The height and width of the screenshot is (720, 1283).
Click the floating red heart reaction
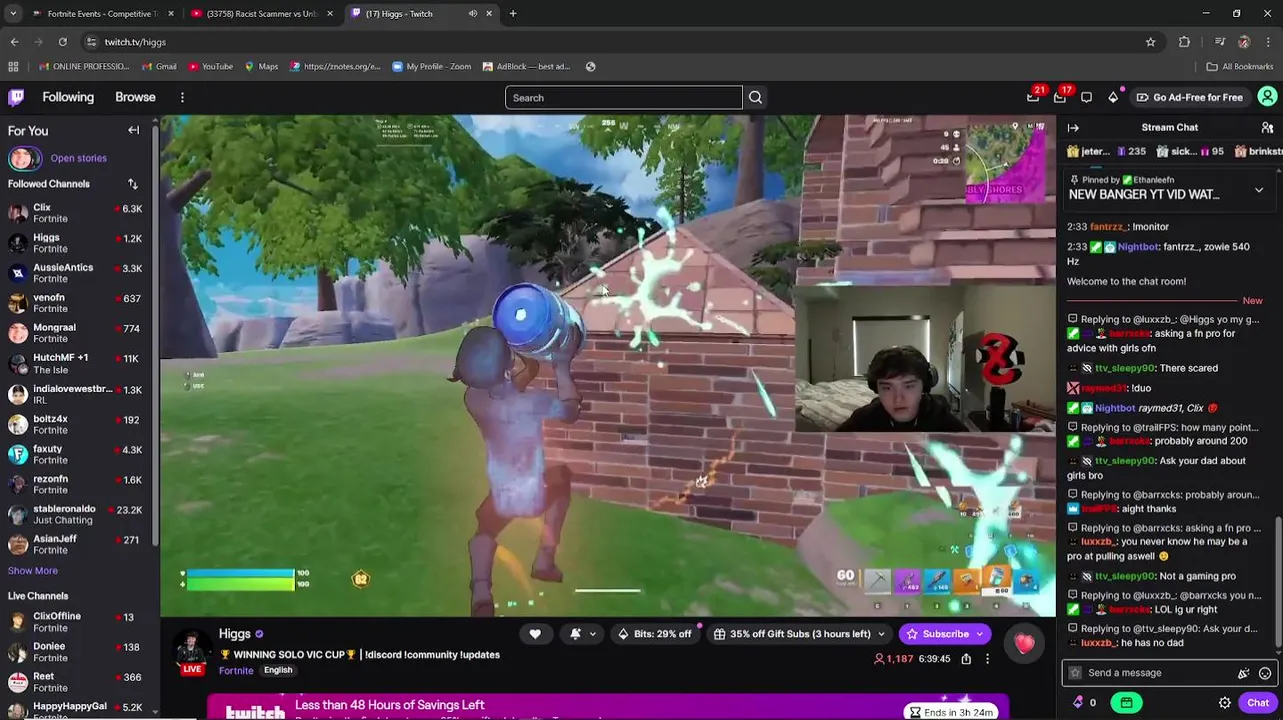(x=1025, y=644)
